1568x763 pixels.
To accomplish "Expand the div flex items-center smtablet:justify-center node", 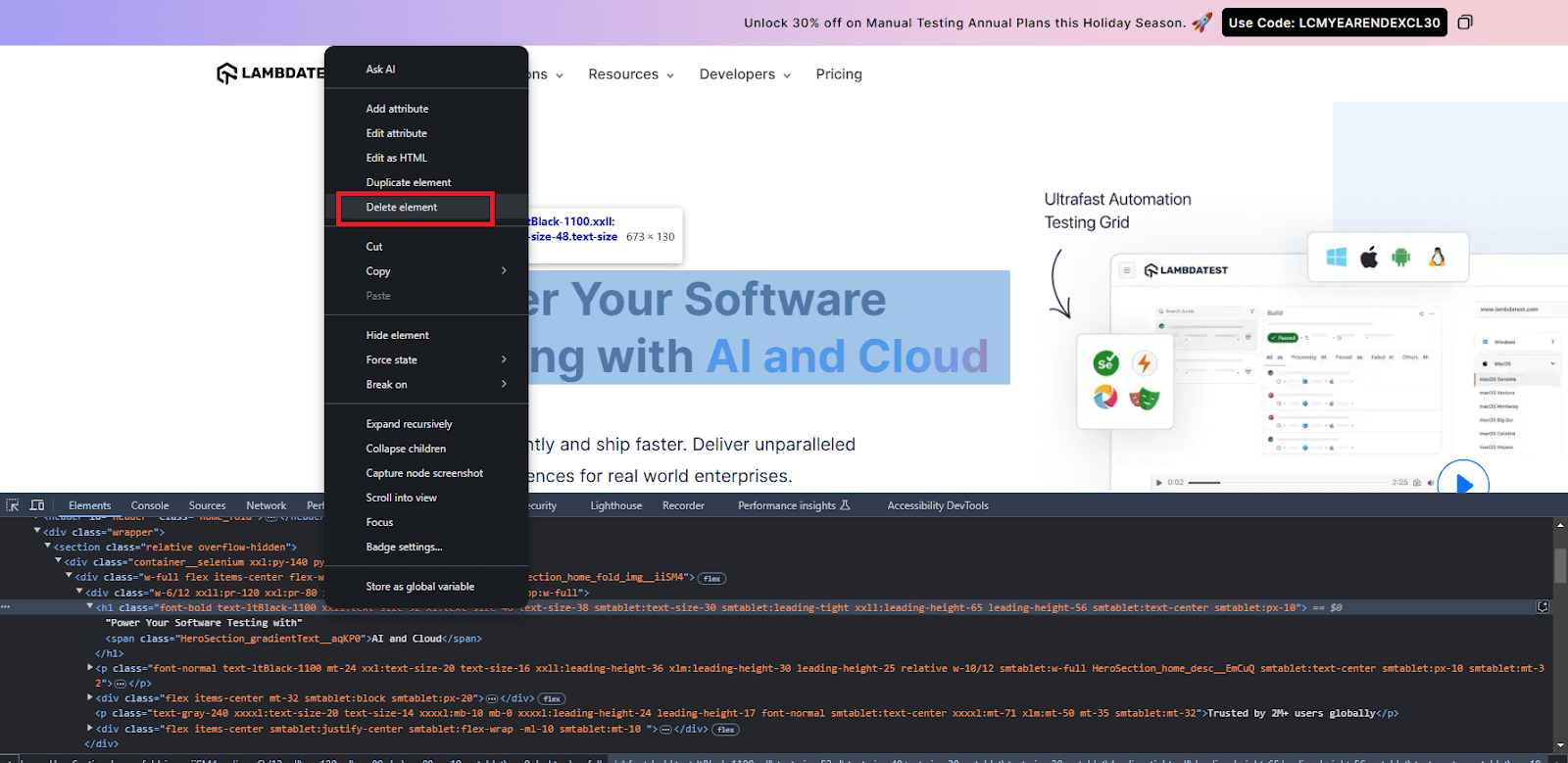I will [90, 729].
